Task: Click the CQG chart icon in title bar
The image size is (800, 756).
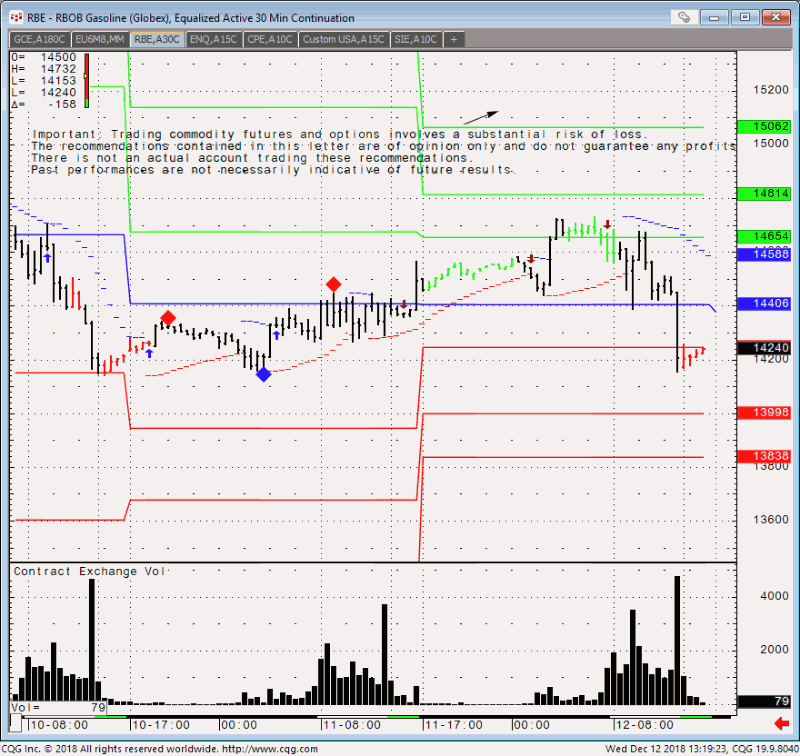Action: 16,17
